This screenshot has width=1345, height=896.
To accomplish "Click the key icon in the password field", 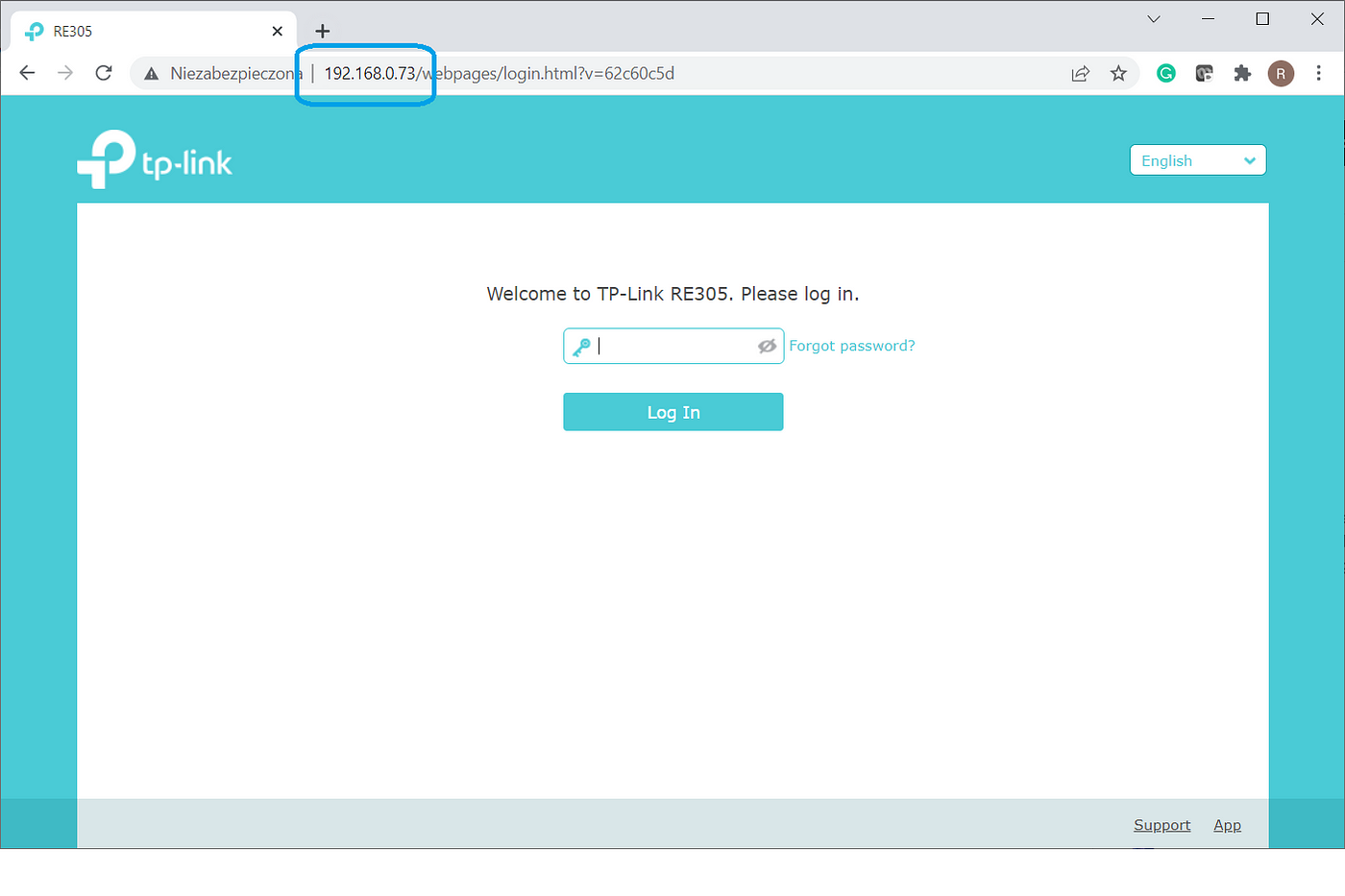I will pos(581,347).
